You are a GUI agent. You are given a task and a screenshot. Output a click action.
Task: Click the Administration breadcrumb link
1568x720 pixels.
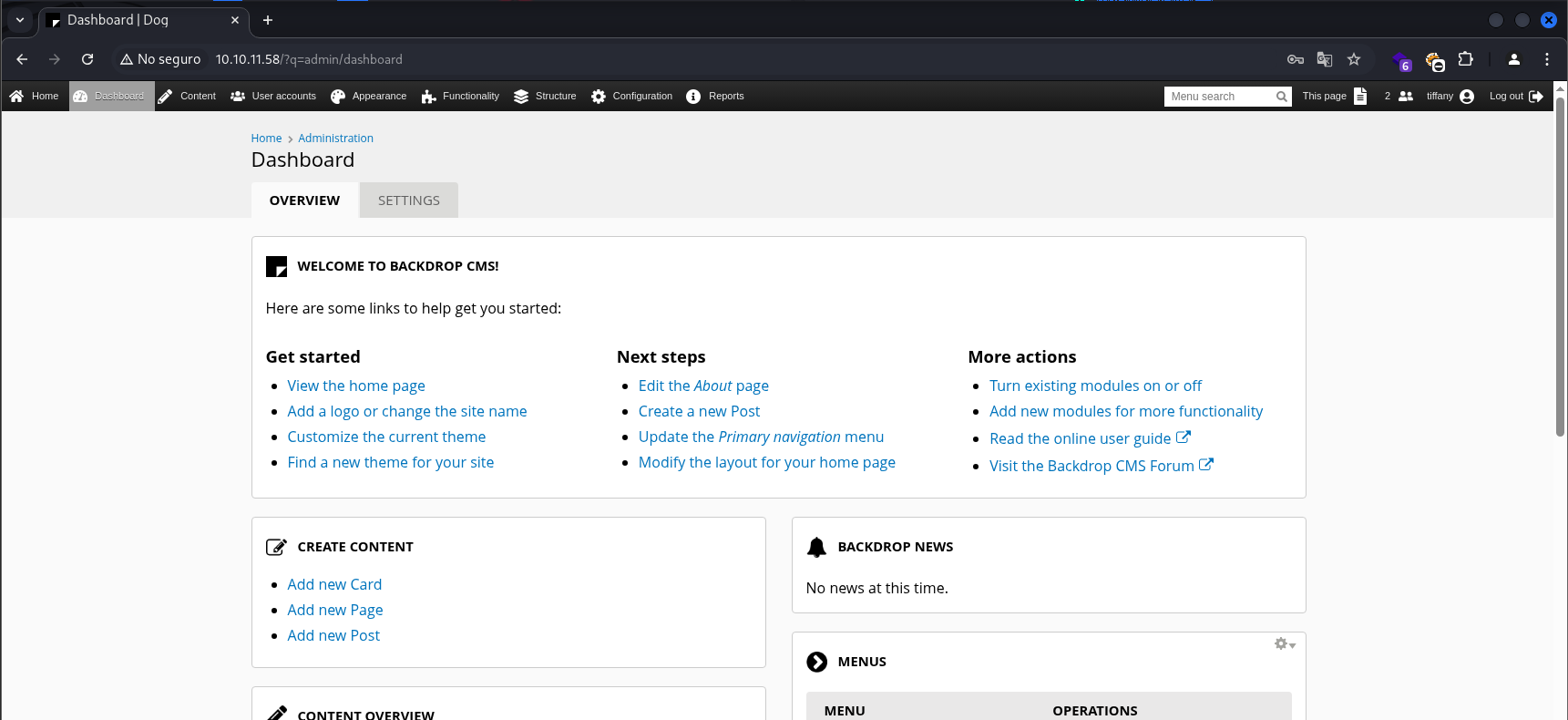click(x=335, y=139)
